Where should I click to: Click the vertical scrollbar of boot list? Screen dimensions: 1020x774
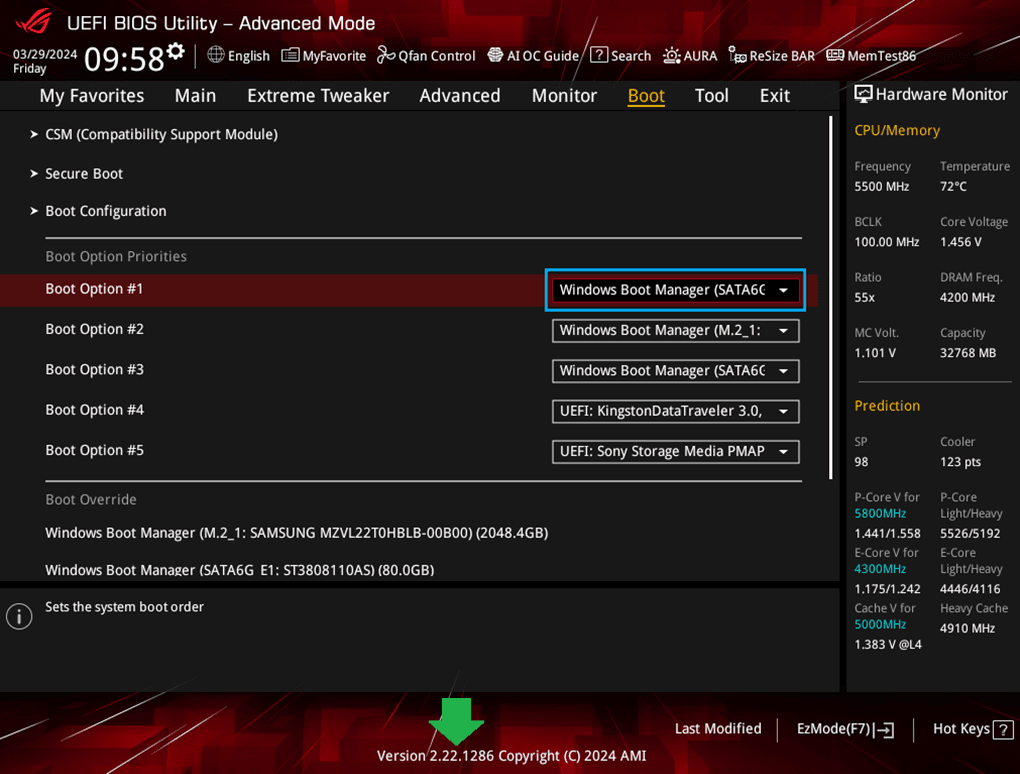[x=831, y=298]
